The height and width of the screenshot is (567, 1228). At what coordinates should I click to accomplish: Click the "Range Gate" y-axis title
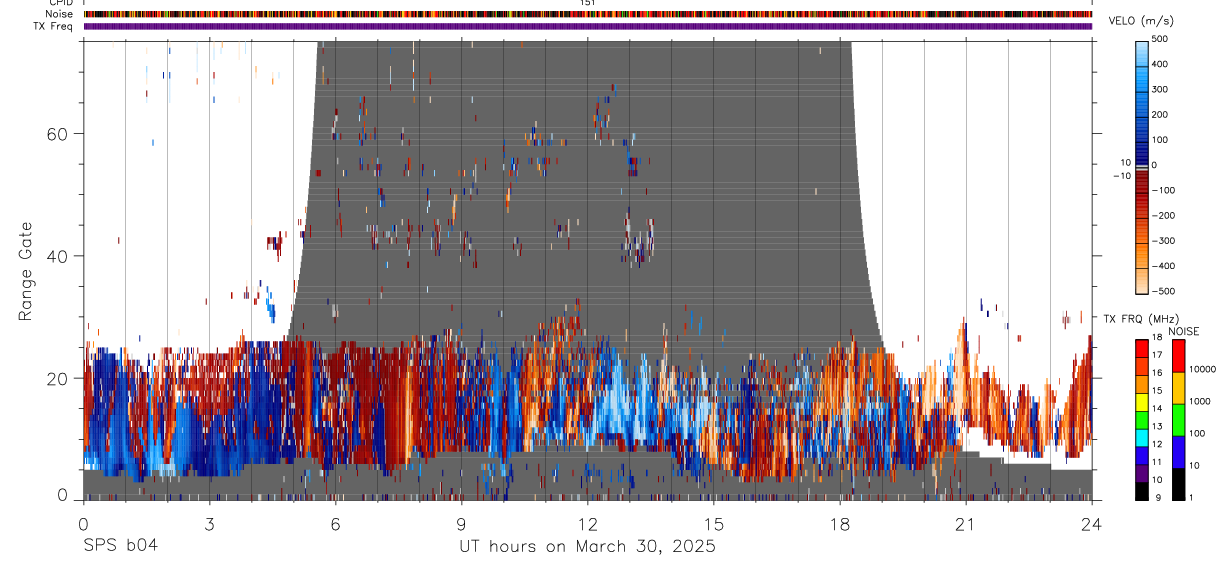(25, 273)
